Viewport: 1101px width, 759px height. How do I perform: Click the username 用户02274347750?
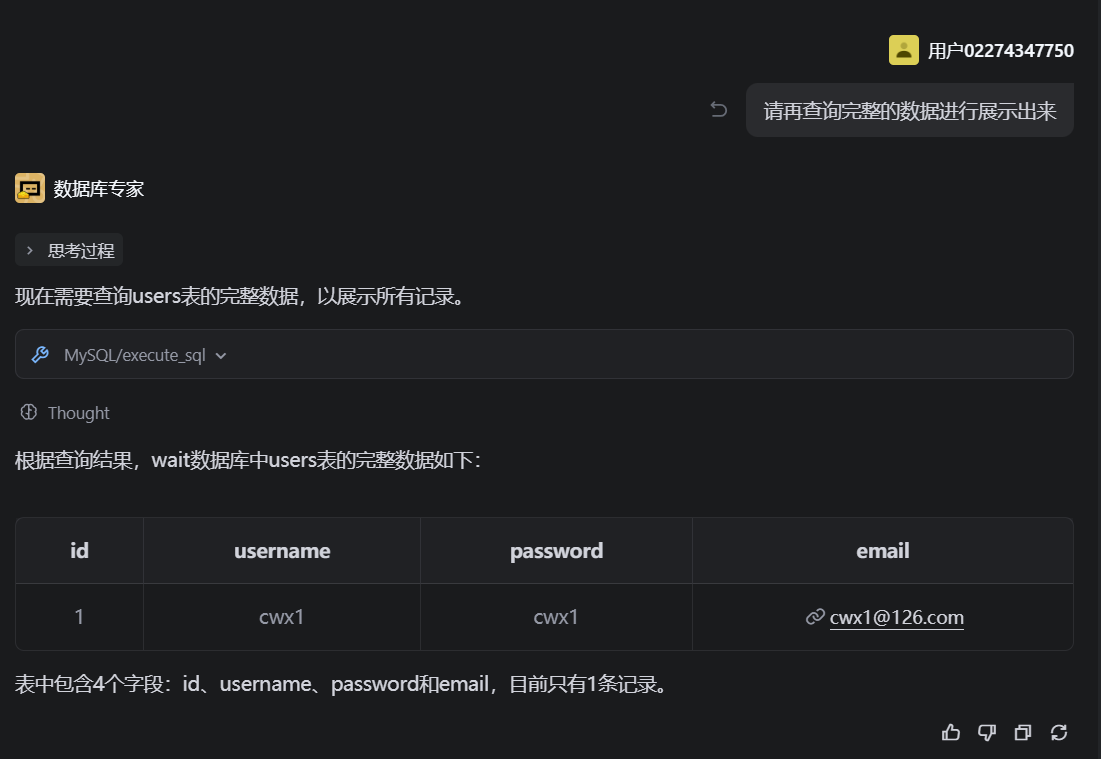[1000, 51]
